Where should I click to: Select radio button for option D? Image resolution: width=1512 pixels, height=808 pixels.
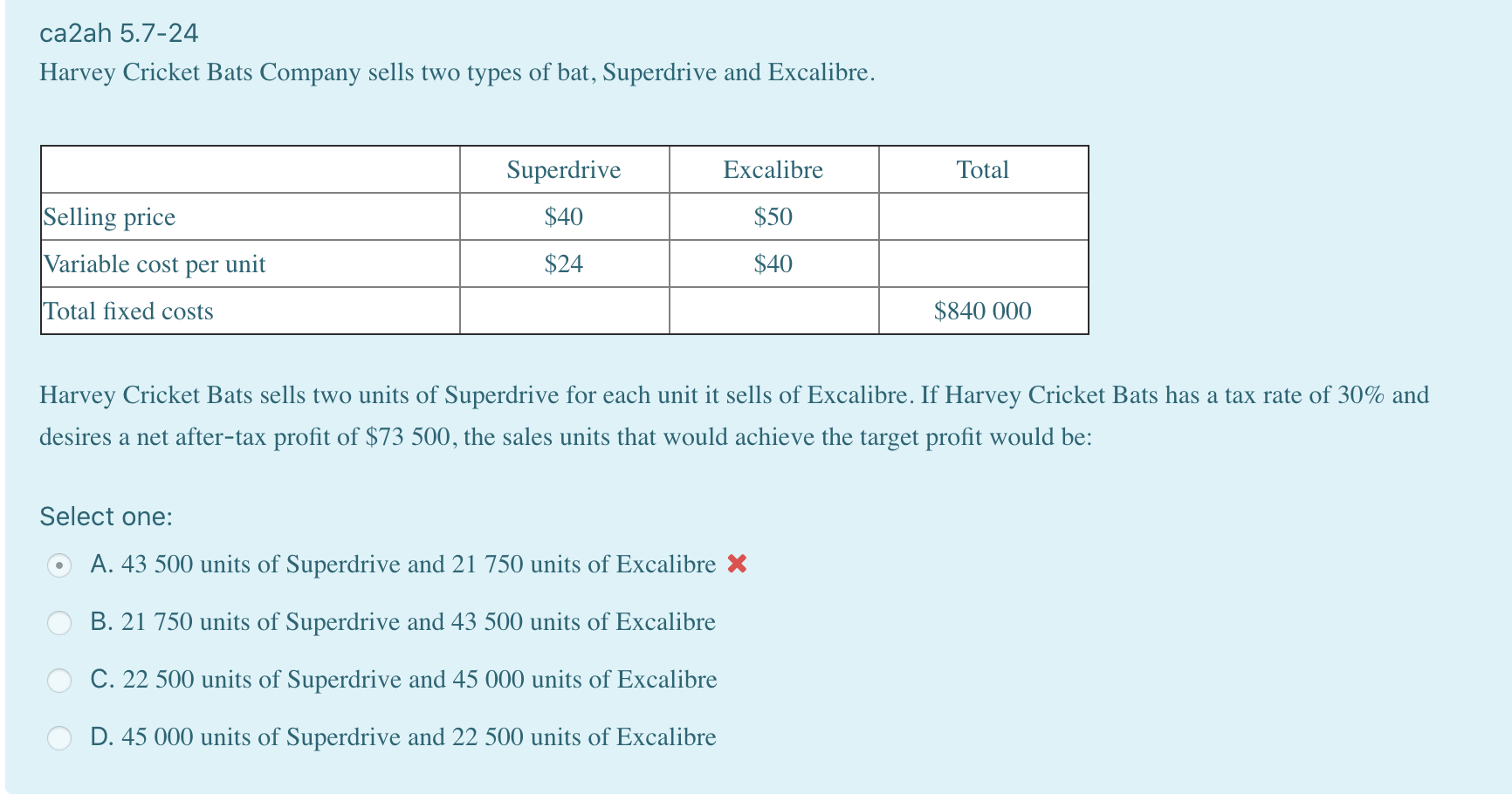pyautogui.click(x=59, y=738)
